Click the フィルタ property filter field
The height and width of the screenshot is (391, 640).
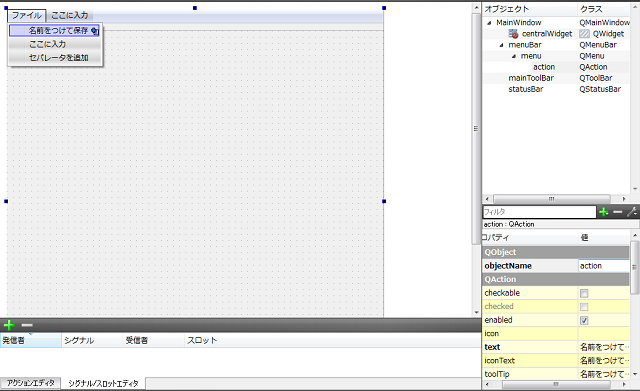(x=539, y=212)
